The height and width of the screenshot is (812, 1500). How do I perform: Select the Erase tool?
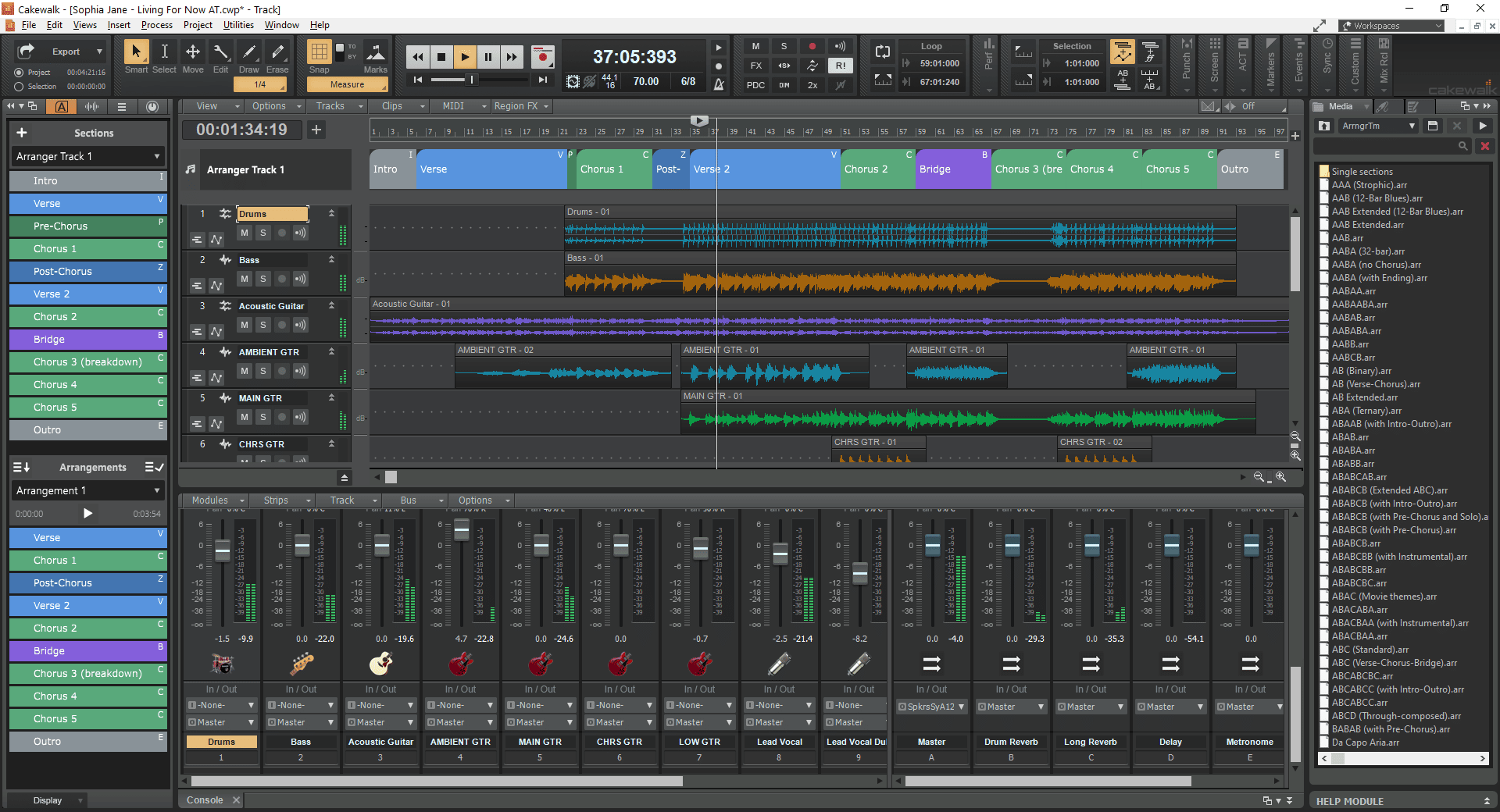(x=277, y=52)
